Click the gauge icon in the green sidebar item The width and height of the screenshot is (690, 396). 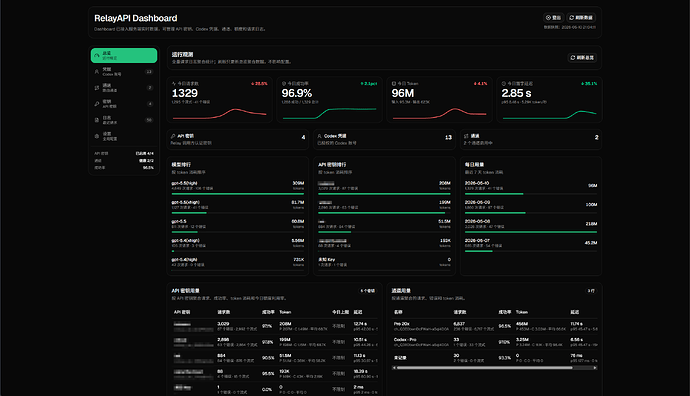pos(97,55)
